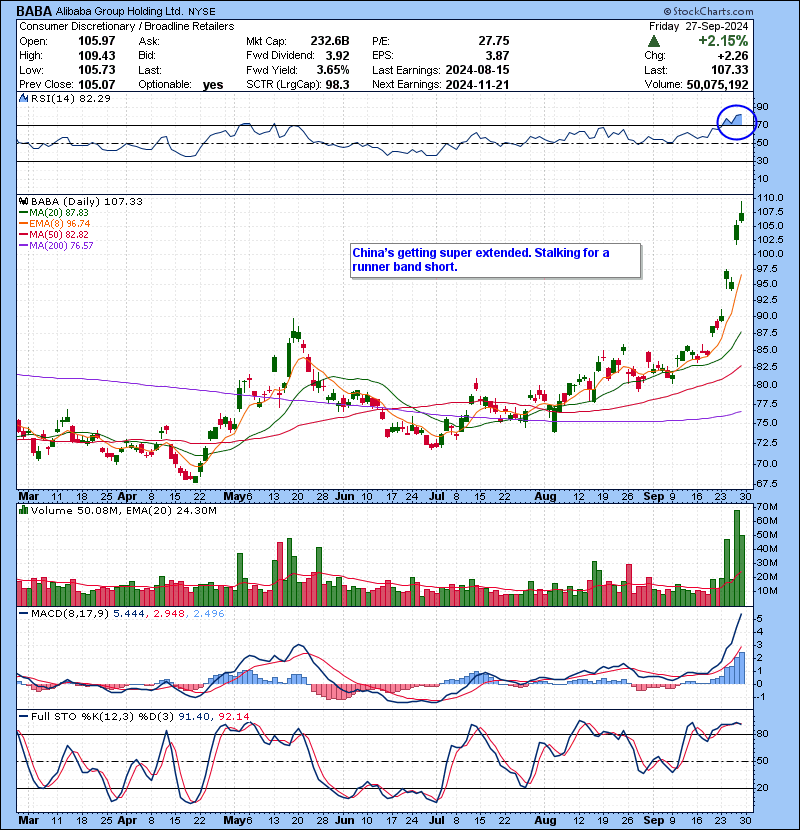Click the 'Alibaba Group Holding Ltd.' company name
800x830 pixels.
point(120,12)
